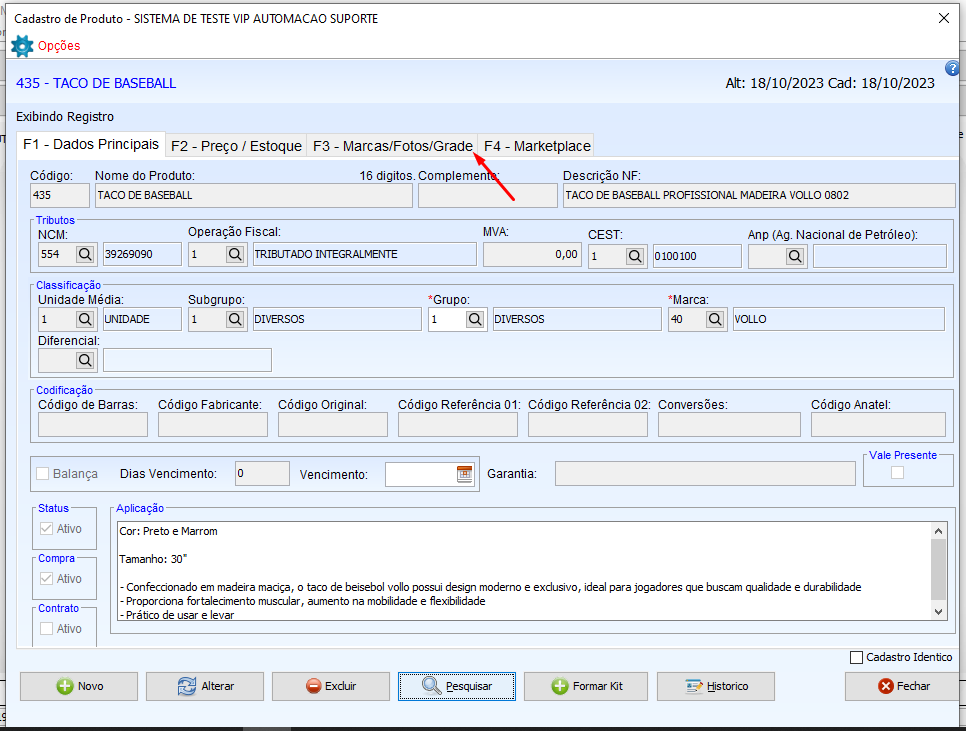
Task: Open the Historico button
Action: [716, 686]
